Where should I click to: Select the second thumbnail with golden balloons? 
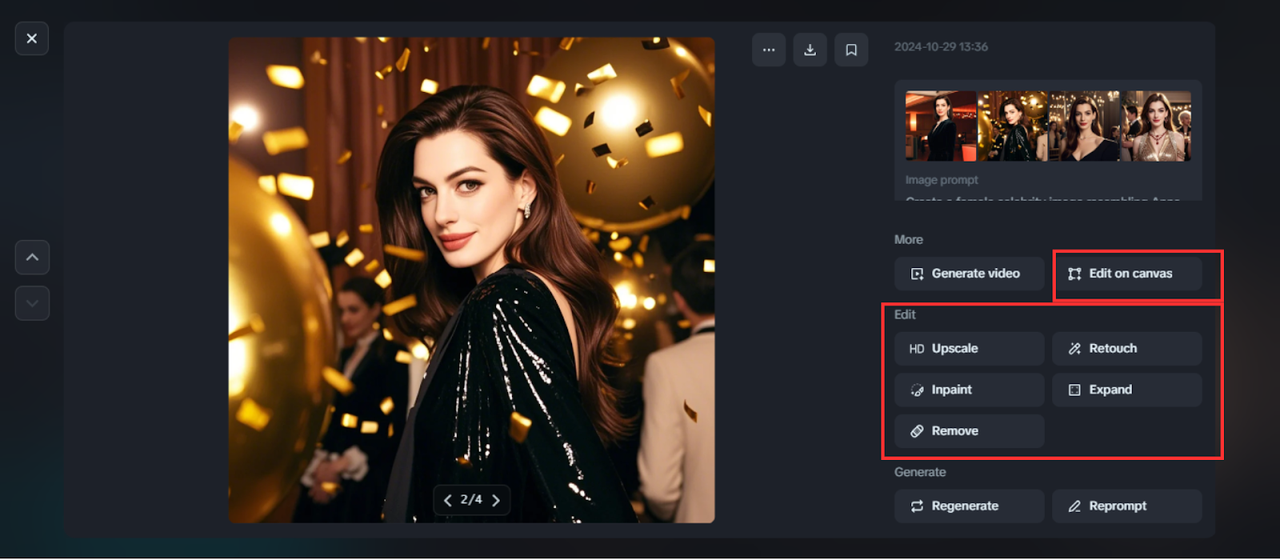coord(1012,126)
